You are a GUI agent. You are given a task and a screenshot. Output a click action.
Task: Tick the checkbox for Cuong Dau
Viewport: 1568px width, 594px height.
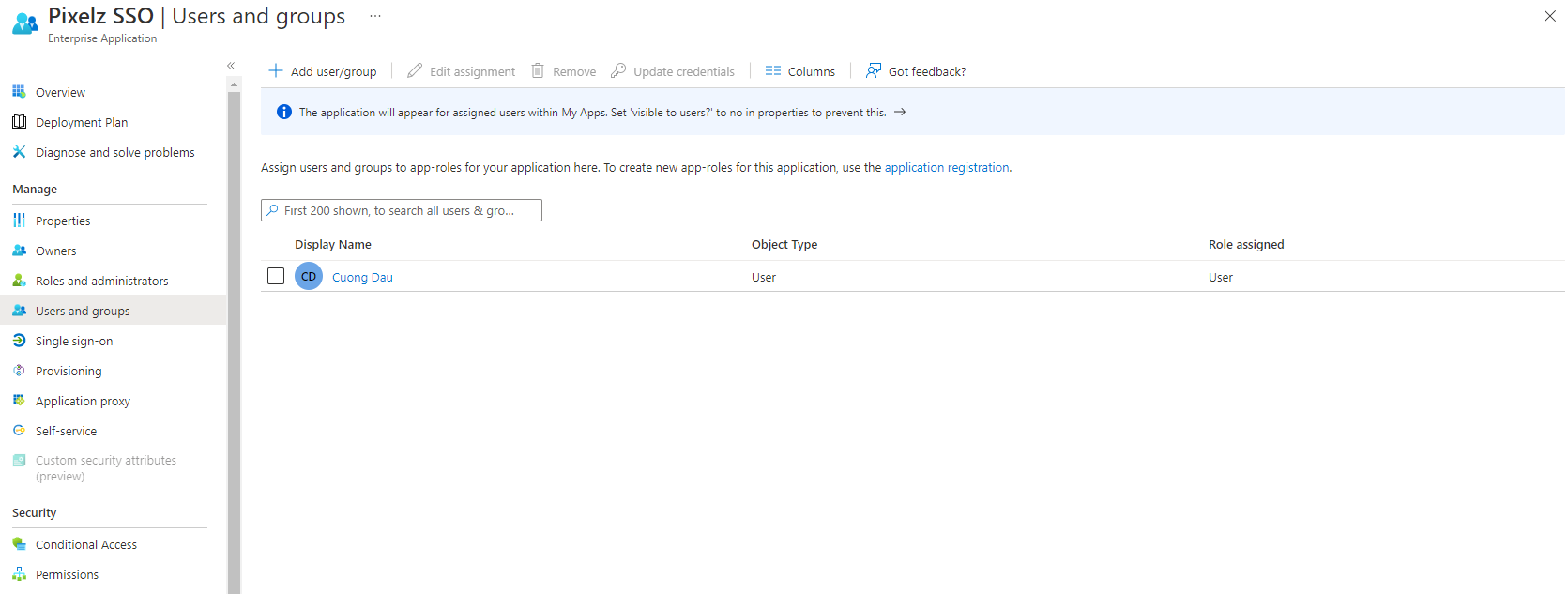click(x=276, y=276)
